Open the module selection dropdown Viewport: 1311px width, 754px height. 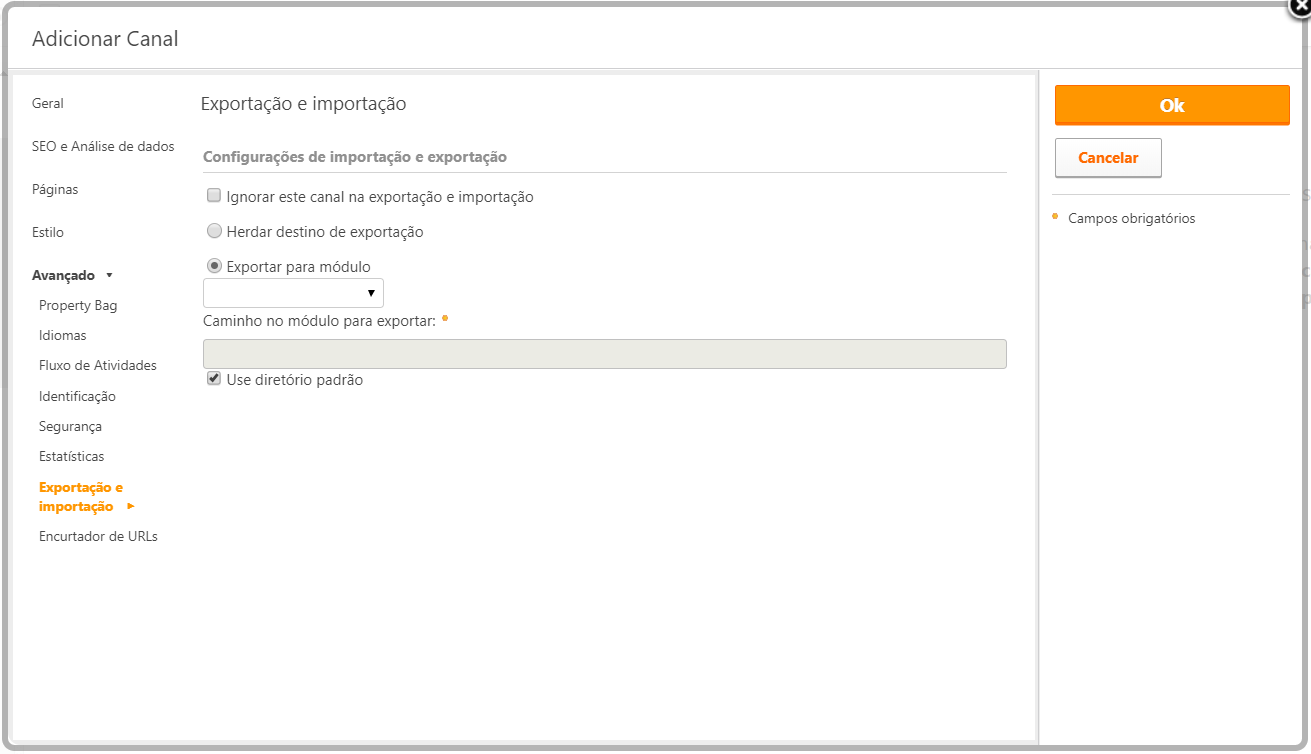[293, 293]
